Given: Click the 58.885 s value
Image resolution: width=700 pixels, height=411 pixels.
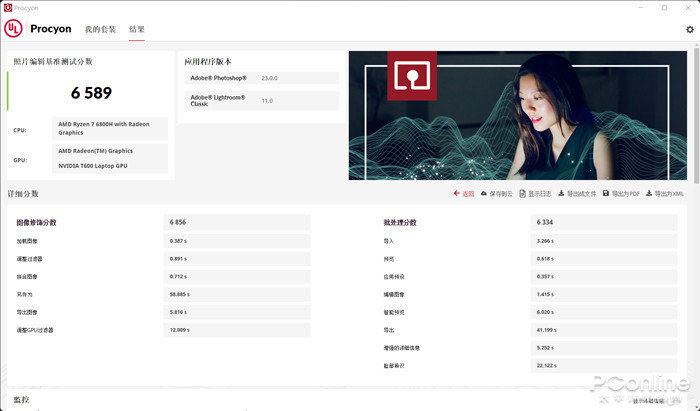Looking at the screenshot, I should pos(179,295).
